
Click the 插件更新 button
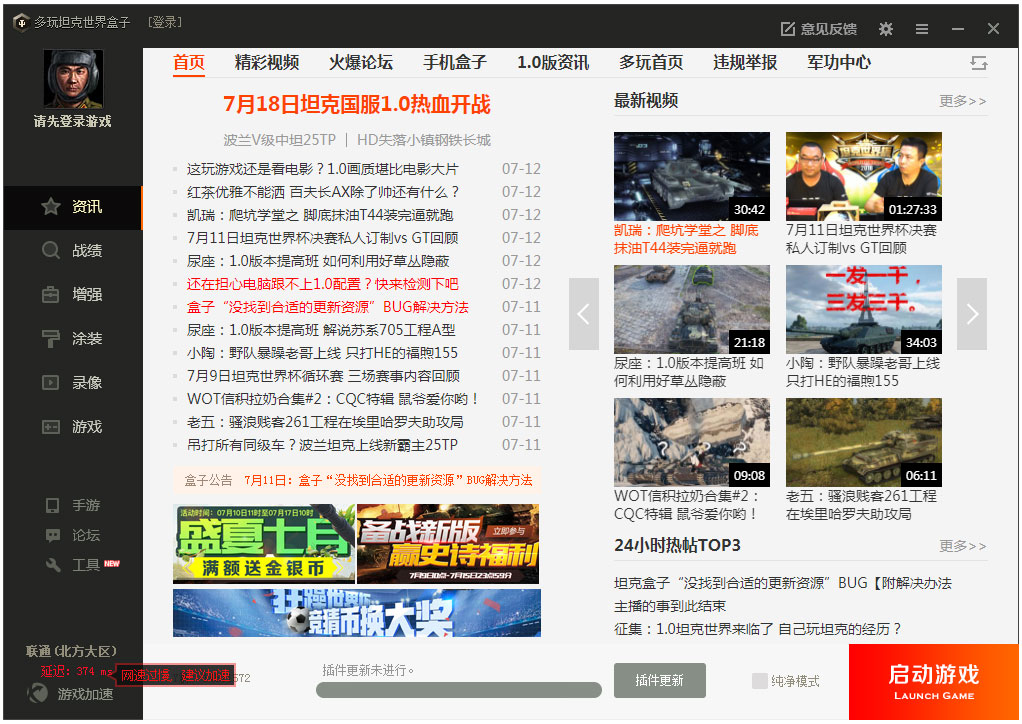pos(659,680)
